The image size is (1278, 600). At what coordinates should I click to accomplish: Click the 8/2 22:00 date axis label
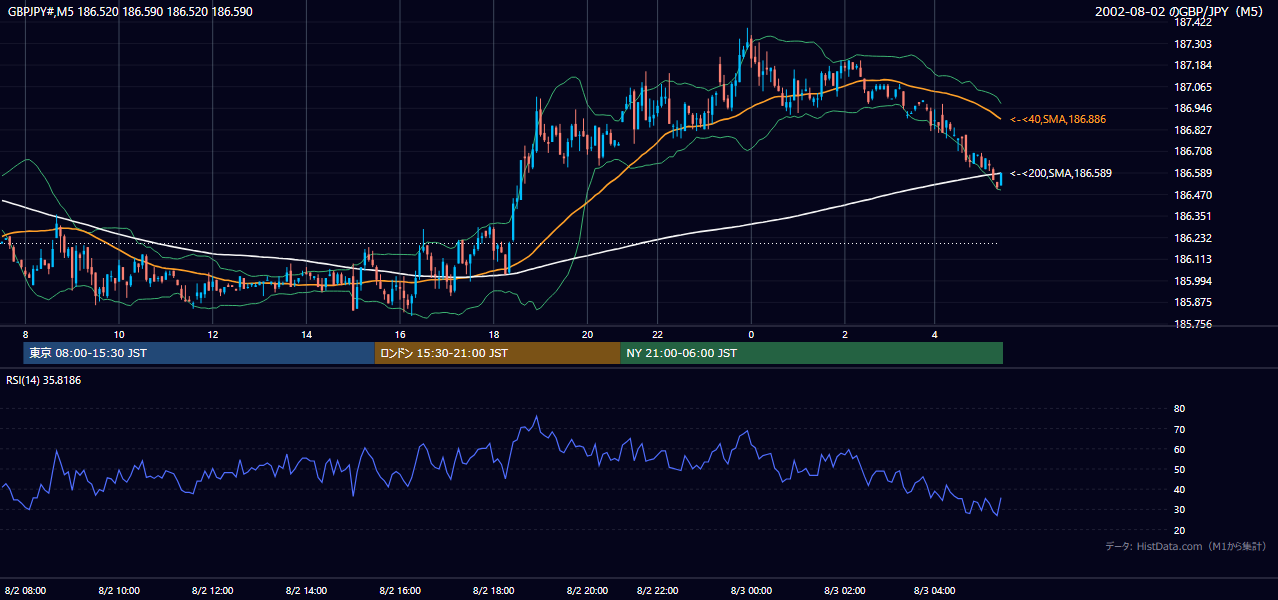pos(657,591)
